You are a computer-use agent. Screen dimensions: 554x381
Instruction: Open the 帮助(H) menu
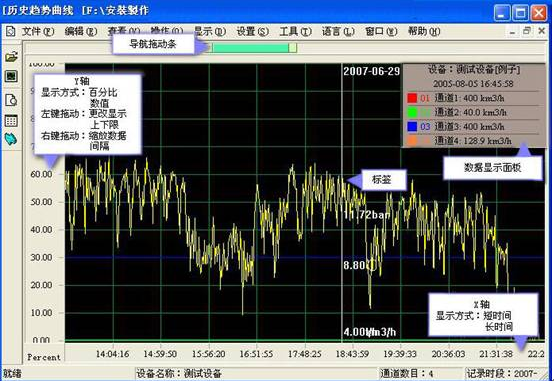(424, 31)
